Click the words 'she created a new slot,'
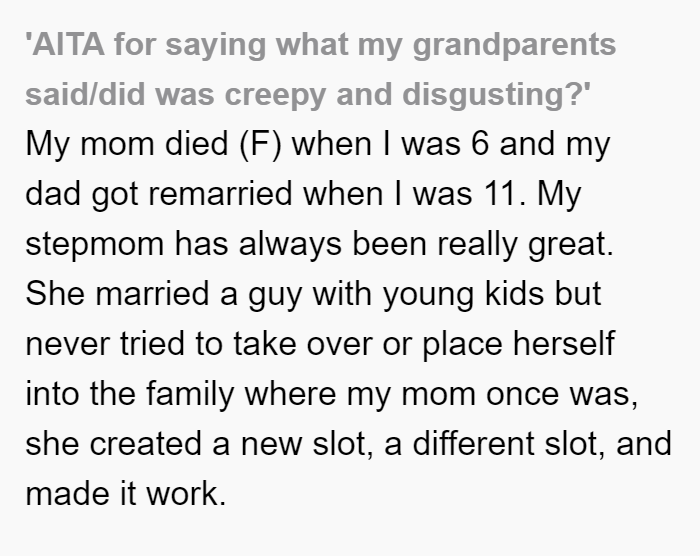 199,444
